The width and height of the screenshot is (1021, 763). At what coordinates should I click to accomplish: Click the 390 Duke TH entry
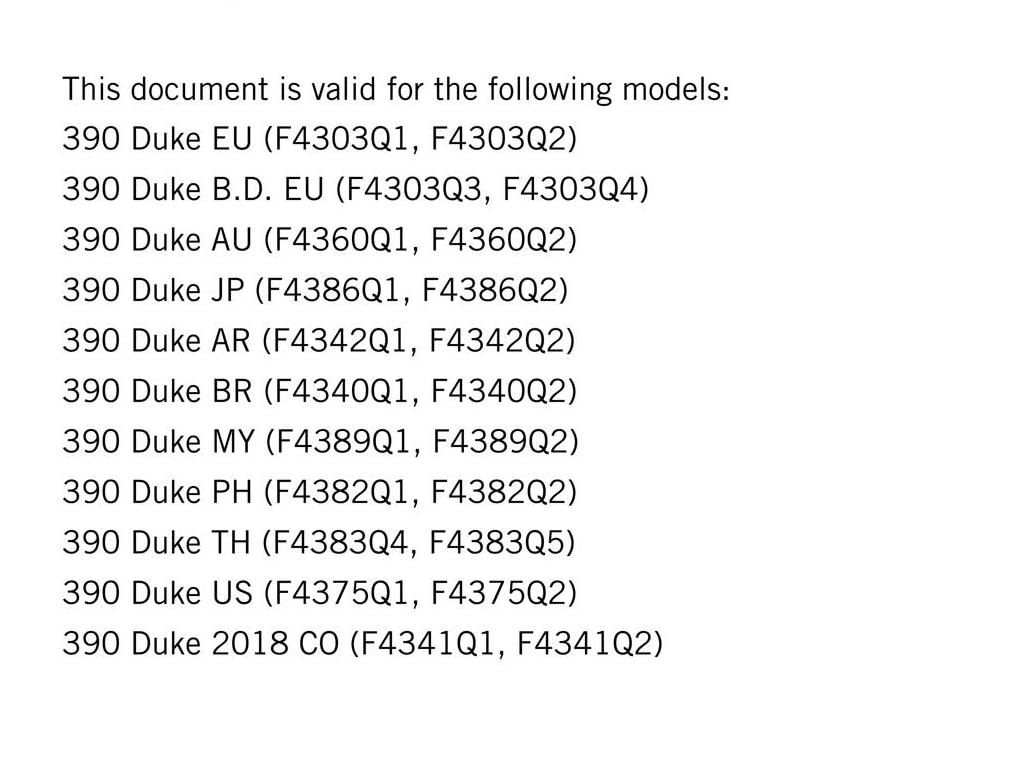tap(319, 542)
